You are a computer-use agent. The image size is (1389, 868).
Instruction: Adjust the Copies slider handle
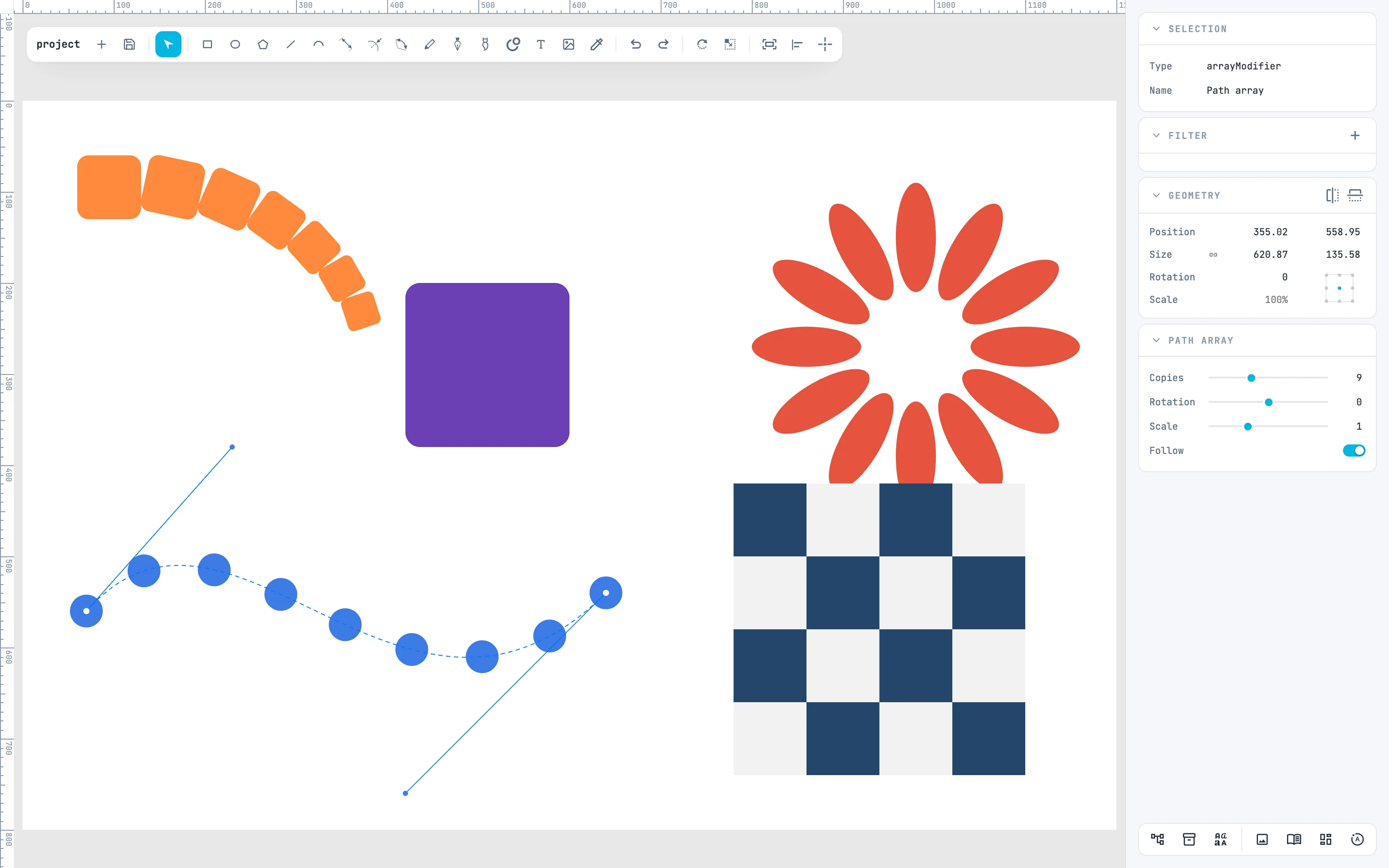point(1251,378)
